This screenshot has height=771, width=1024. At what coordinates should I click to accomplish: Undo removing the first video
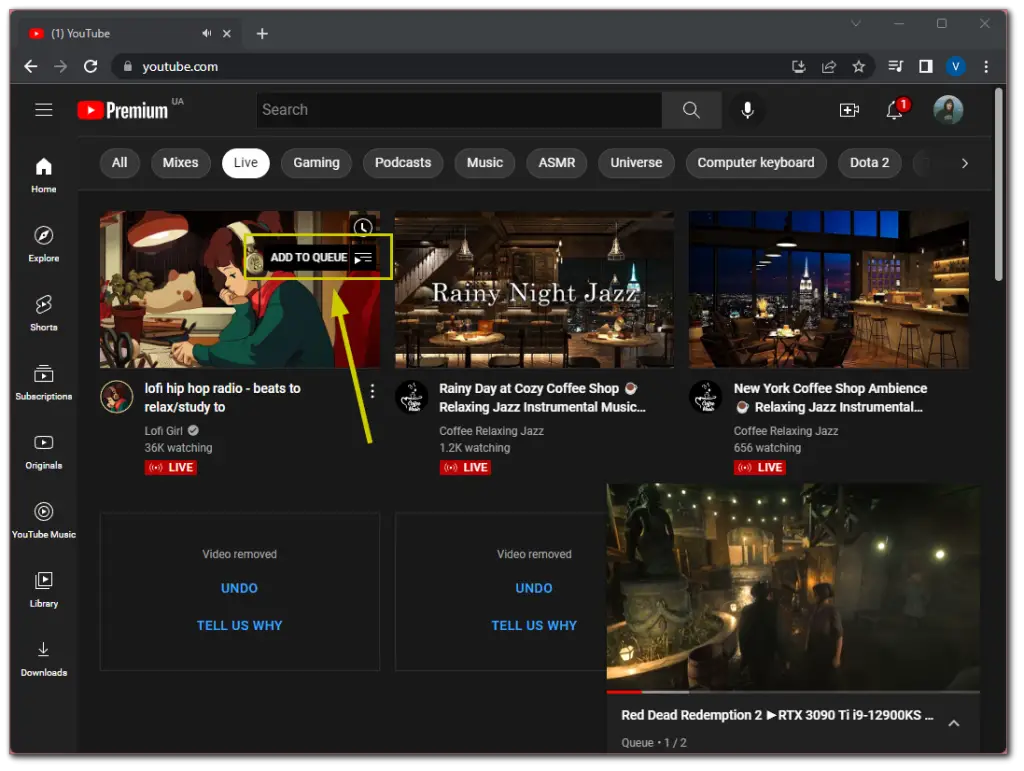coord(239,588)
